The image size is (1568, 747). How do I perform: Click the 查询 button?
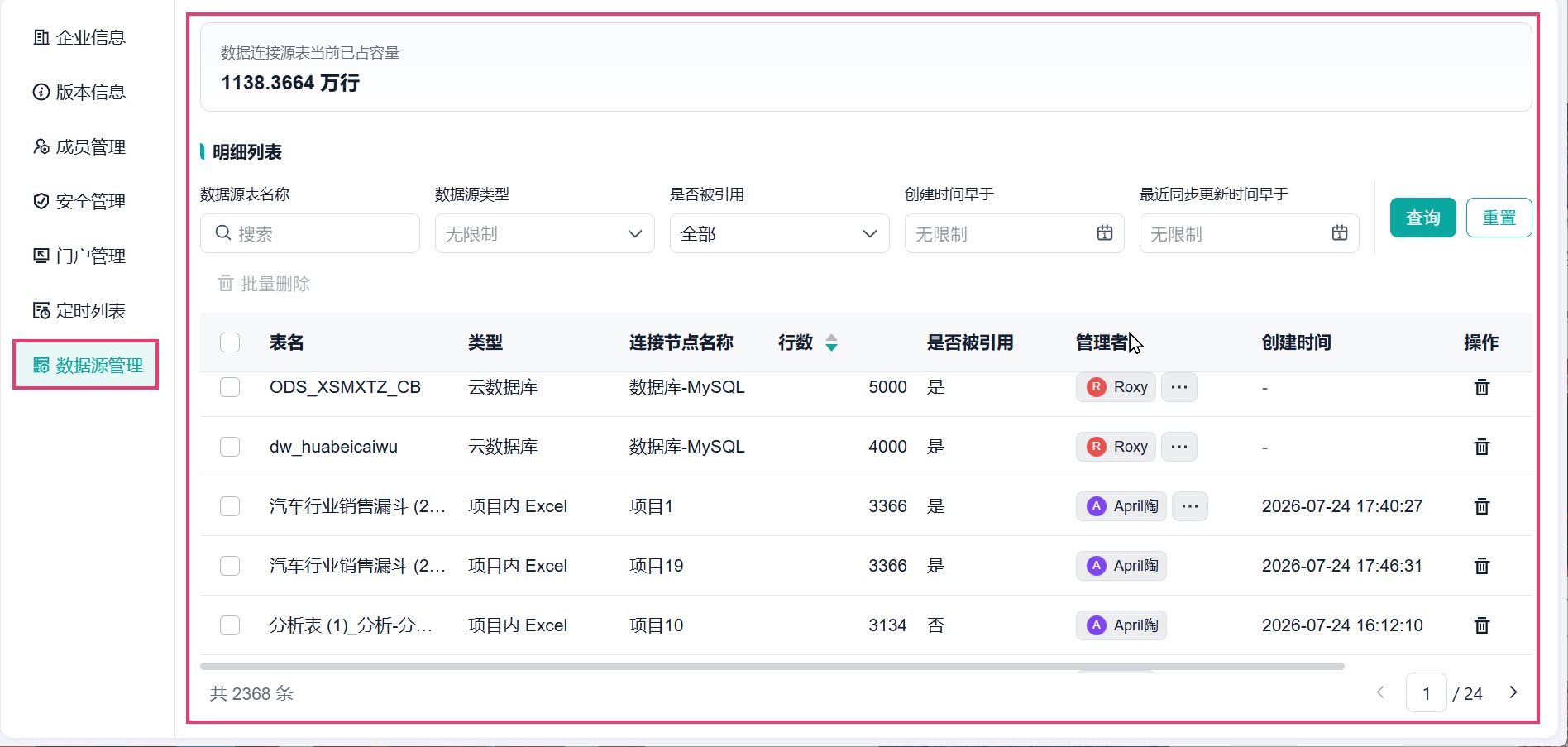point(1422,218)
